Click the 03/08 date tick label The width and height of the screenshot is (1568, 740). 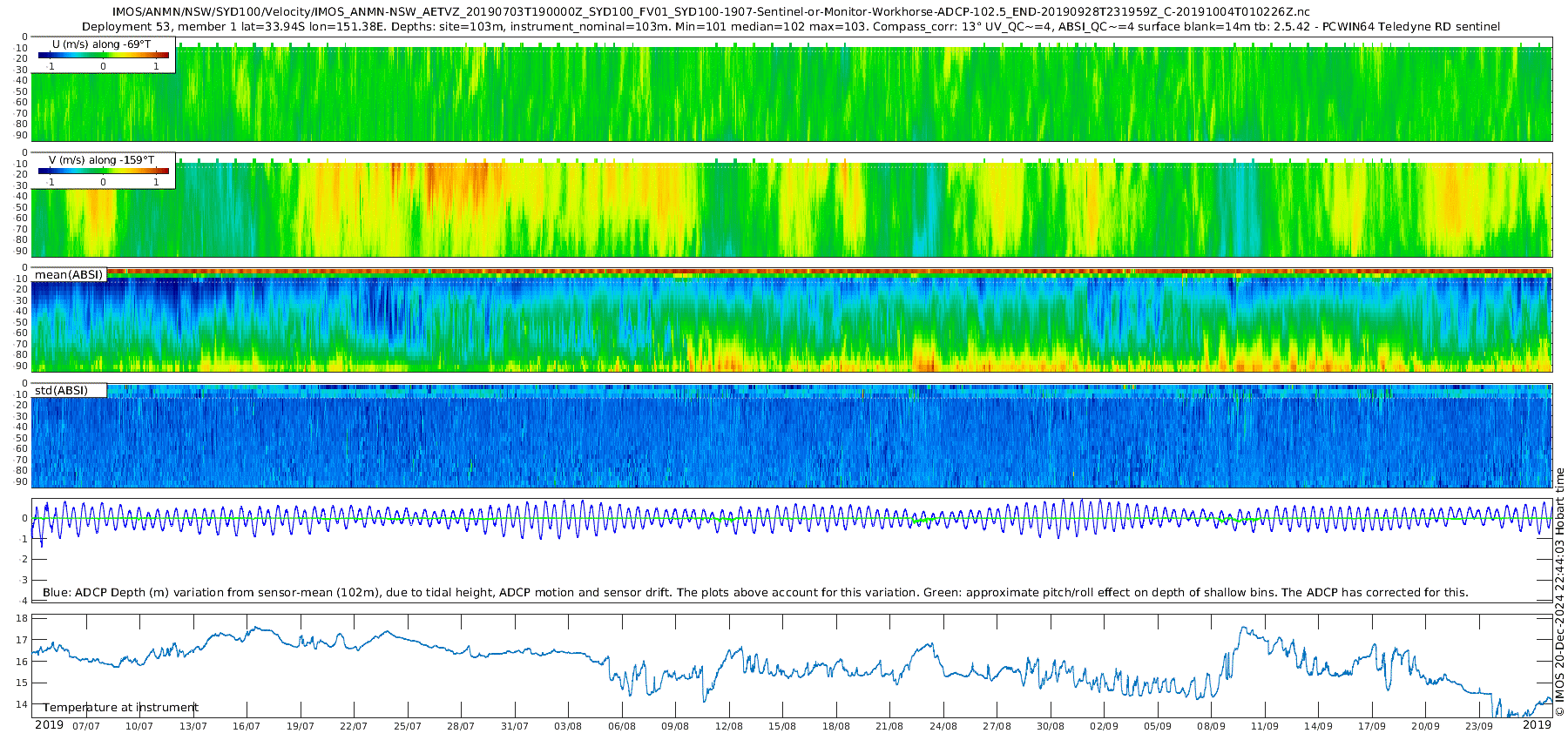[568, 726]
